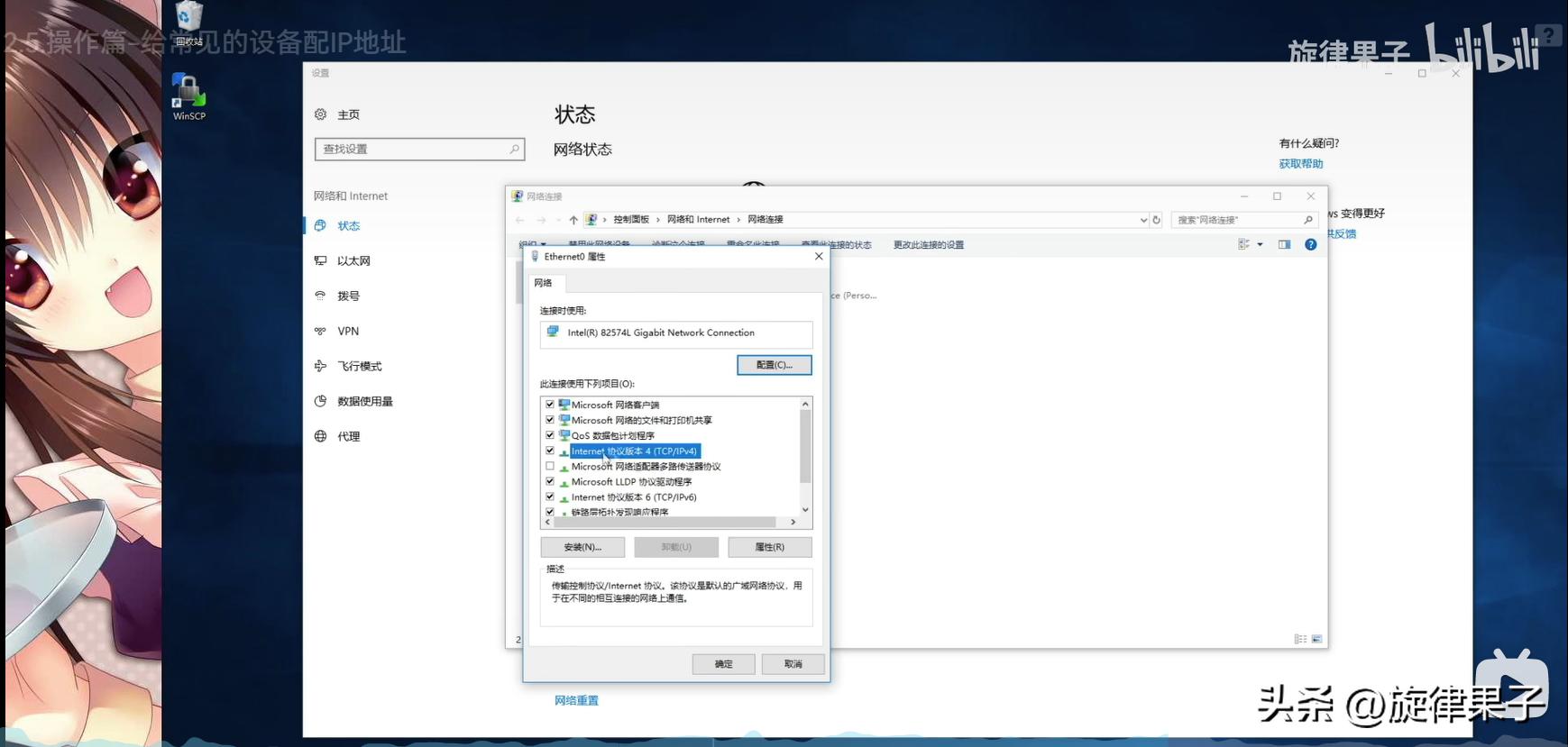Open 飞行模式 settings page
The width and height of the screenshot is (1568, 747).
coord(359,367)
